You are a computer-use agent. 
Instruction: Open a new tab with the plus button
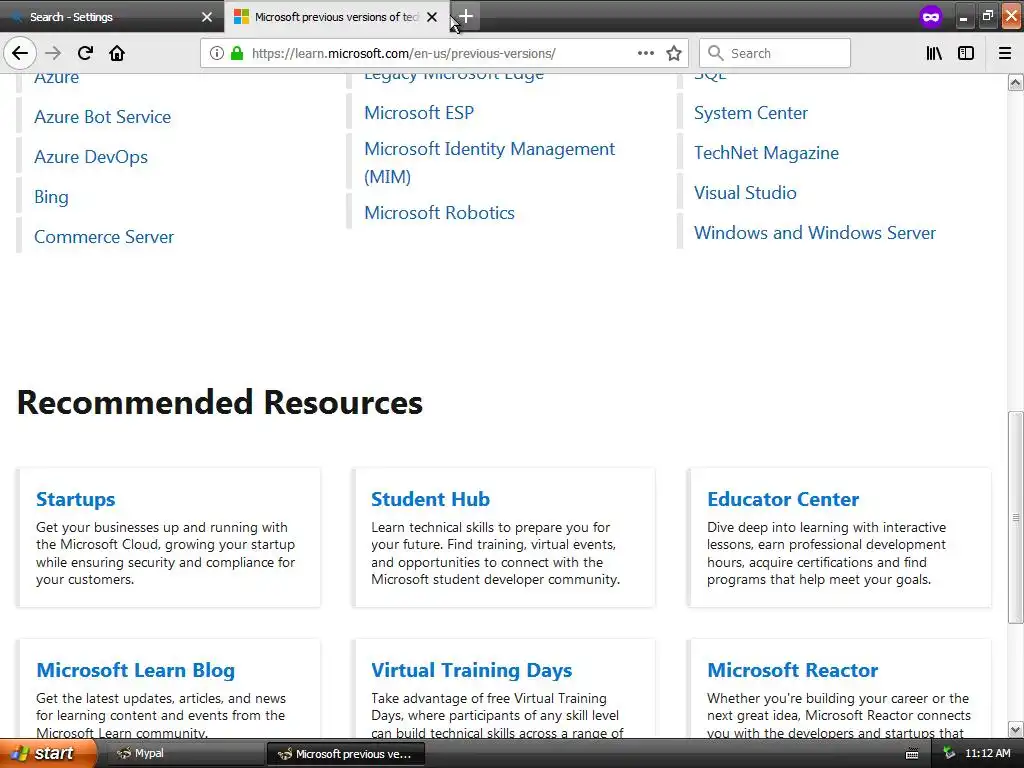click(466, 16)
